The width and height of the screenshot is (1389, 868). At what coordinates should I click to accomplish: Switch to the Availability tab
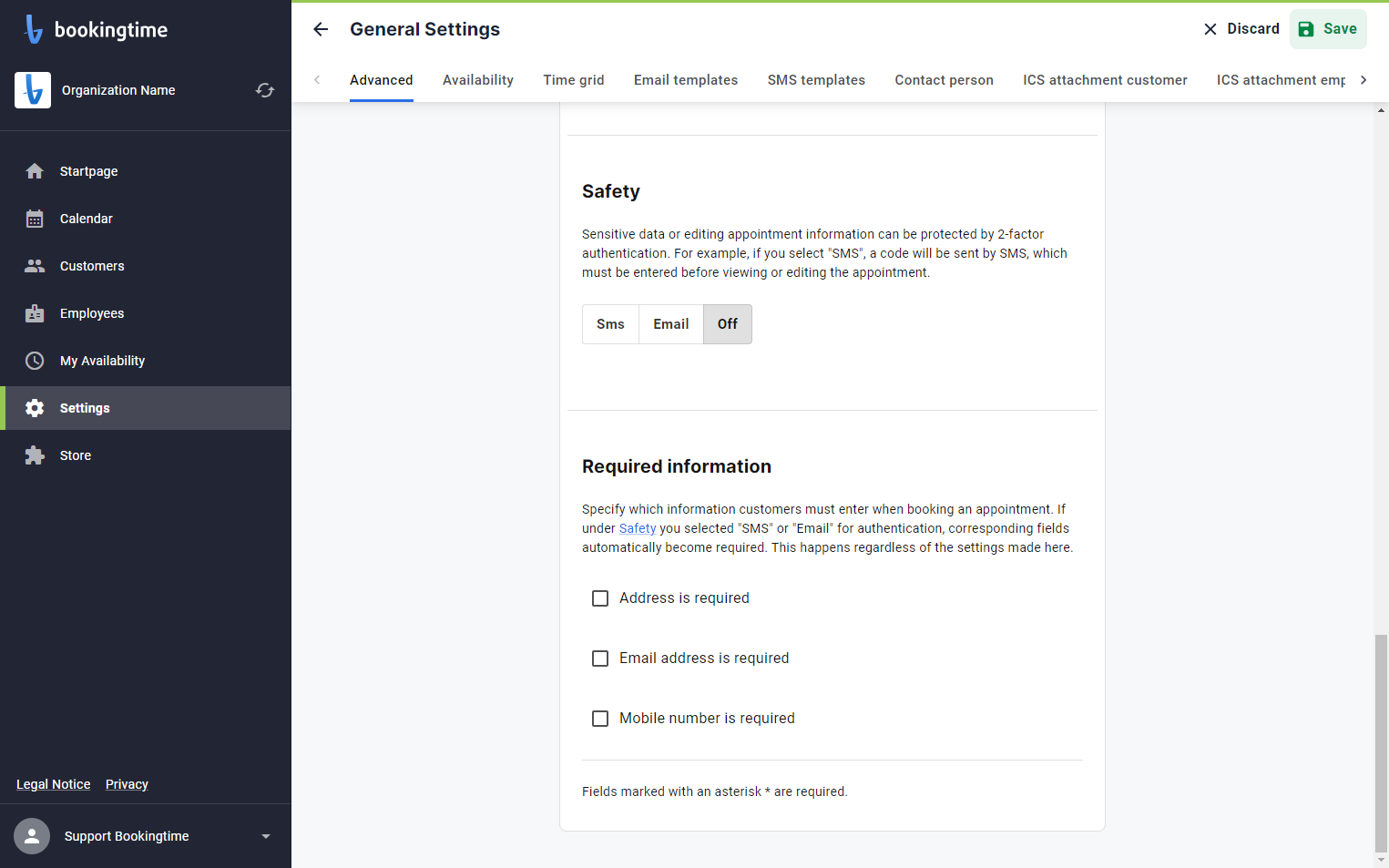pos(478,80)
